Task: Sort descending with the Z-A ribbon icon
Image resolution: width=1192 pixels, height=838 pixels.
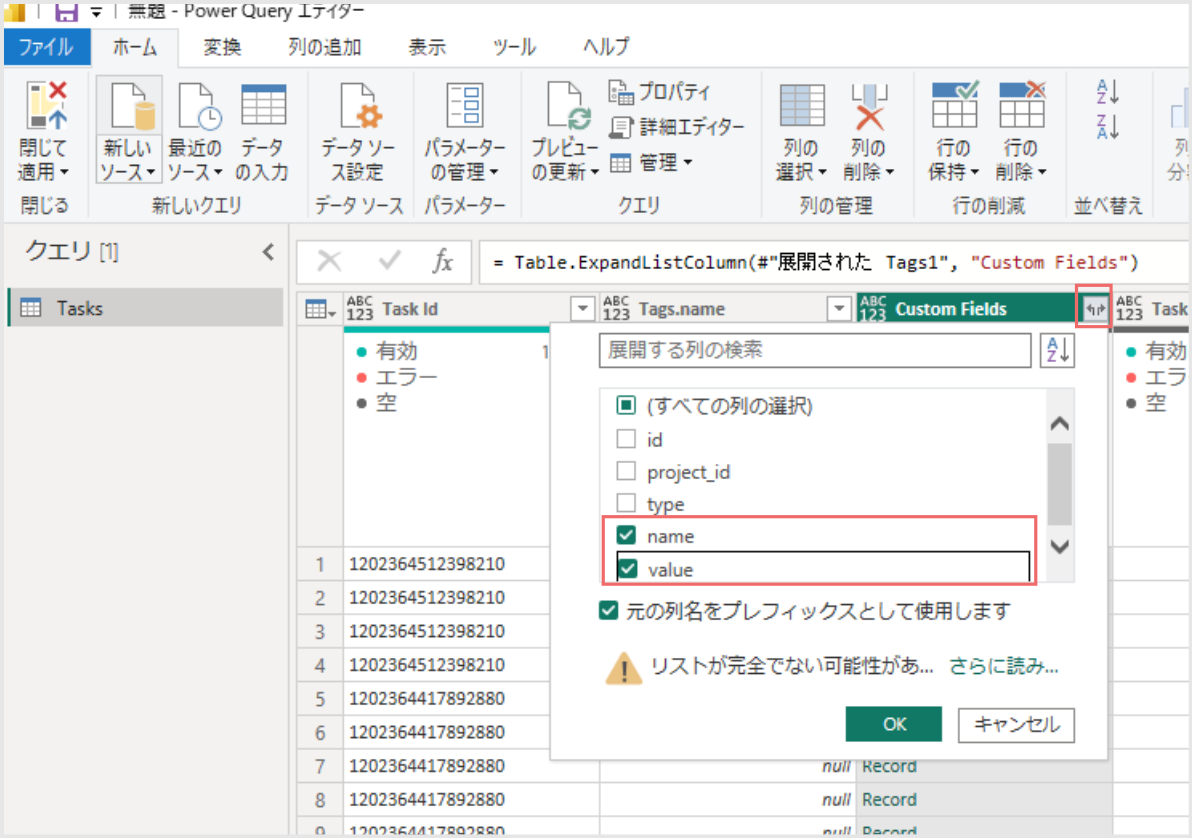Action: (x=1108, y=127)
